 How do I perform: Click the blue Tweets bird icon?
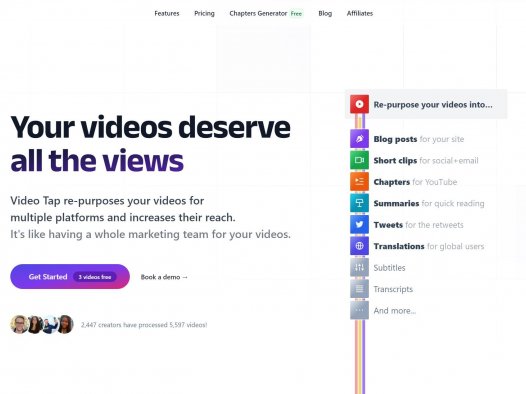coord(359,225)
